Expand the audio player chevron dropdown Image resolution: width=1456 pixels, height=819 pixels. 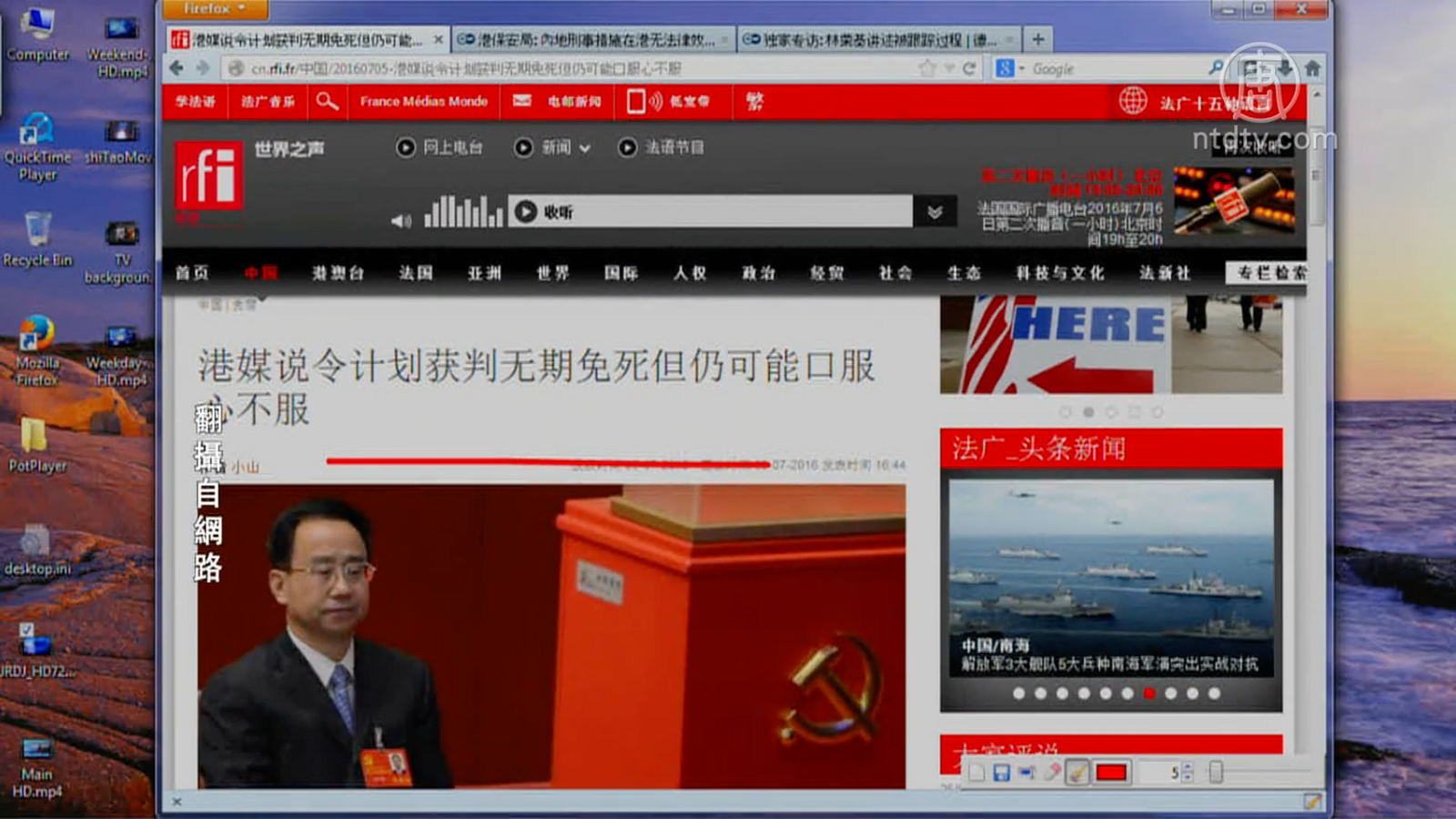point(935,212)
